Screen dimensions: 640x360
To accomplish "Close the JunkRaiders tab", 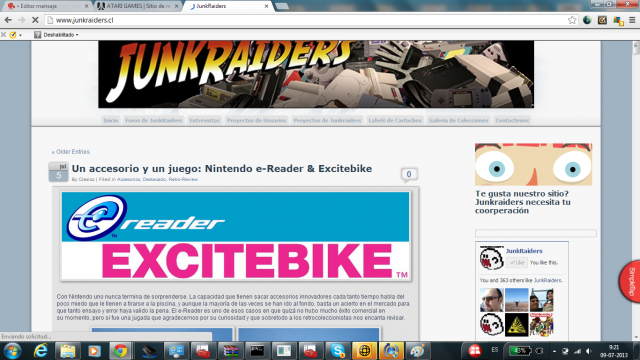I will (x=267, y=6).
